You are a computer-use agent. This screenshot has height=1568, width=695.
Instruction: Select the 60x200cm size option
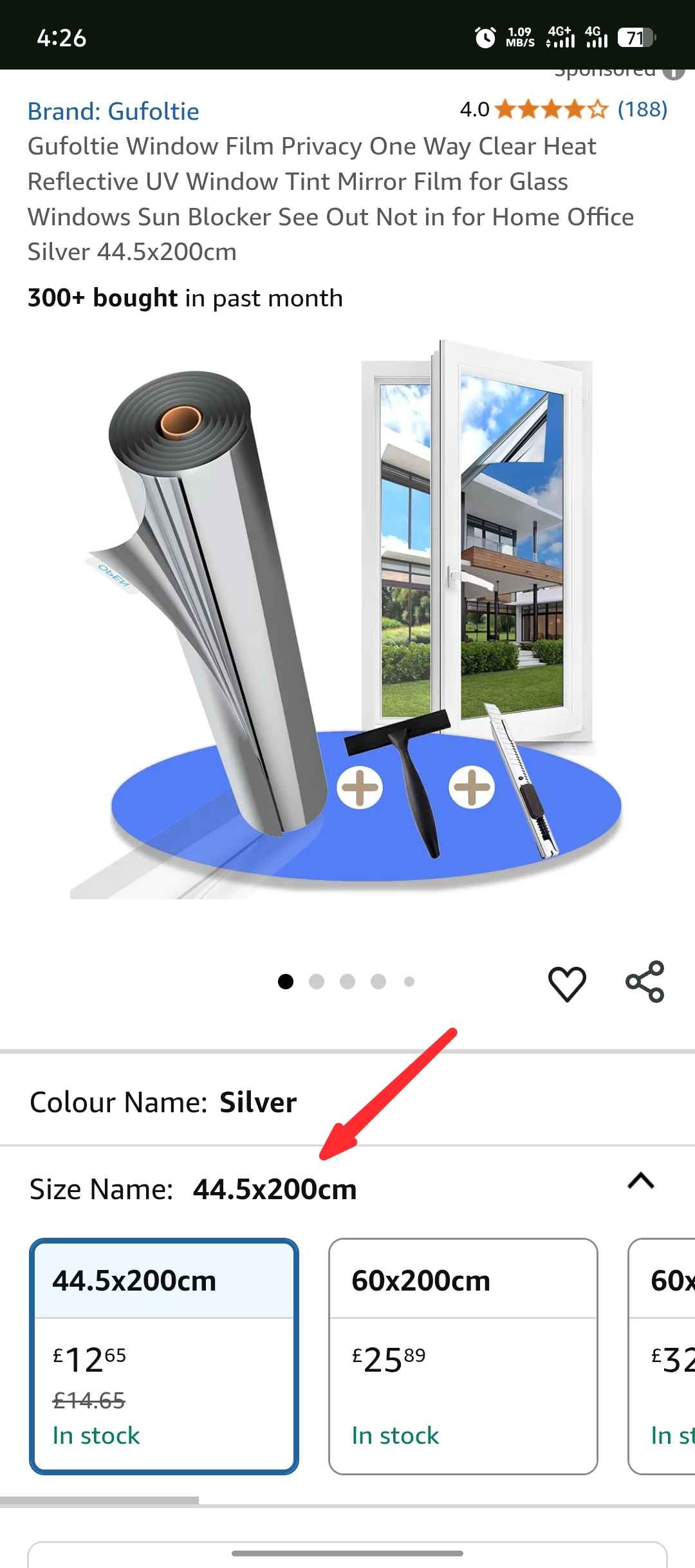463,1356
